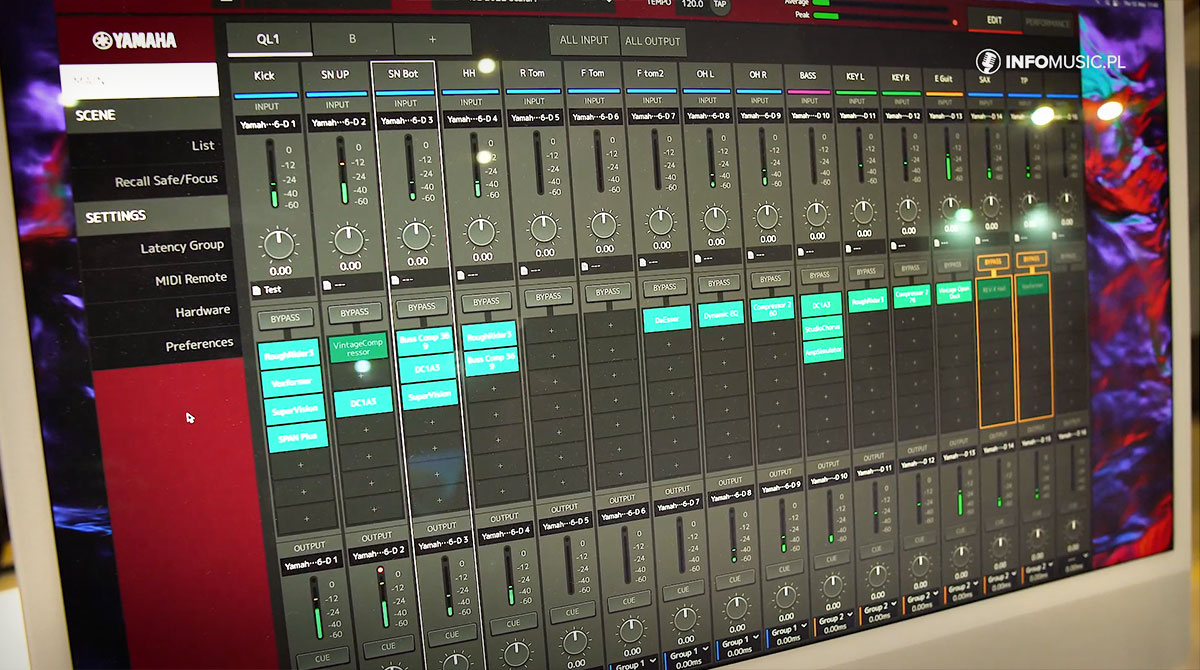Viewport: 1200px width, 670px height.
Task: Toggle CUE on the SN Bot output
Action: click(450, 634)
